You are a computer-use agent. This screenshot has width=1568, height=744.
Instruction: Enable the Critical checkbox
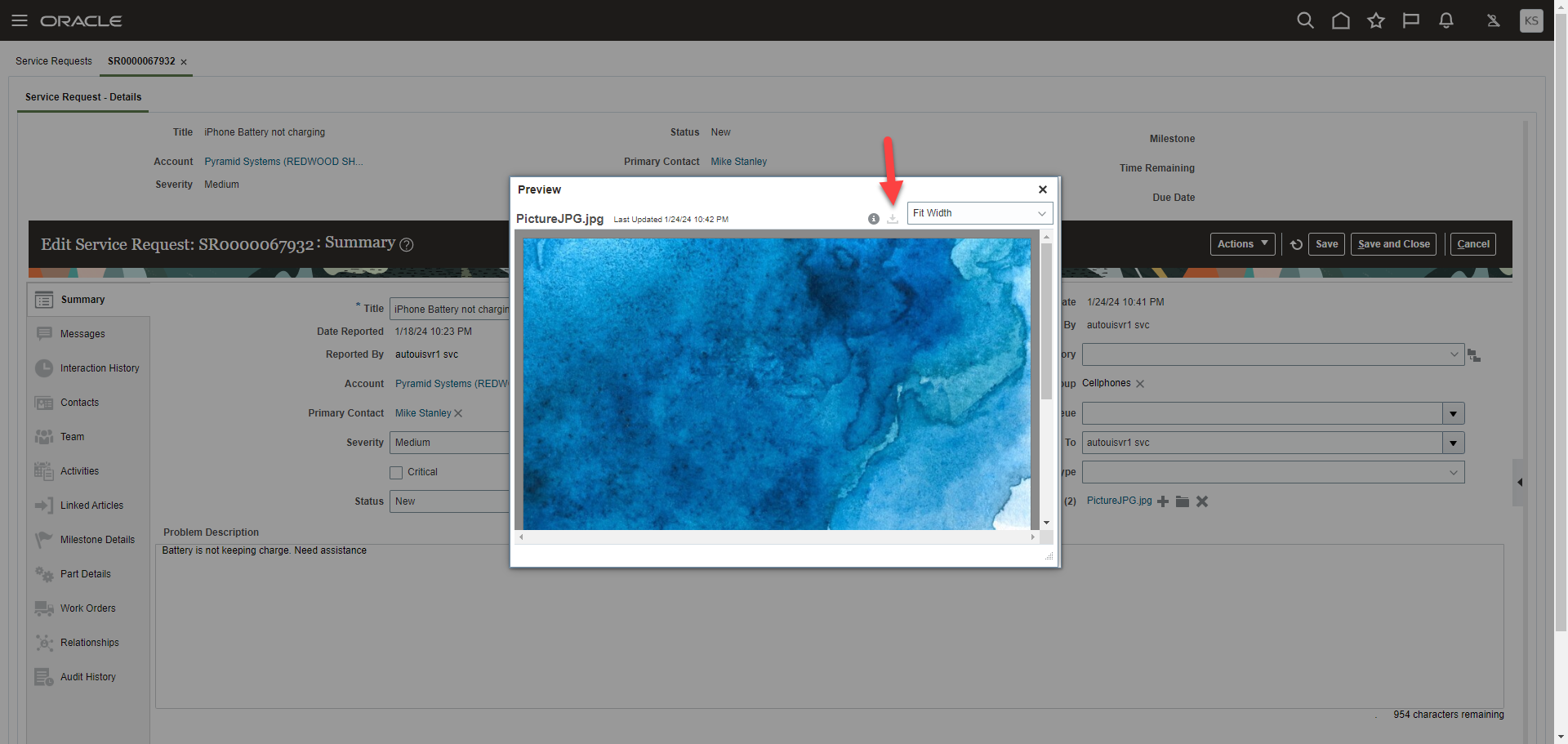click(396, 471)
